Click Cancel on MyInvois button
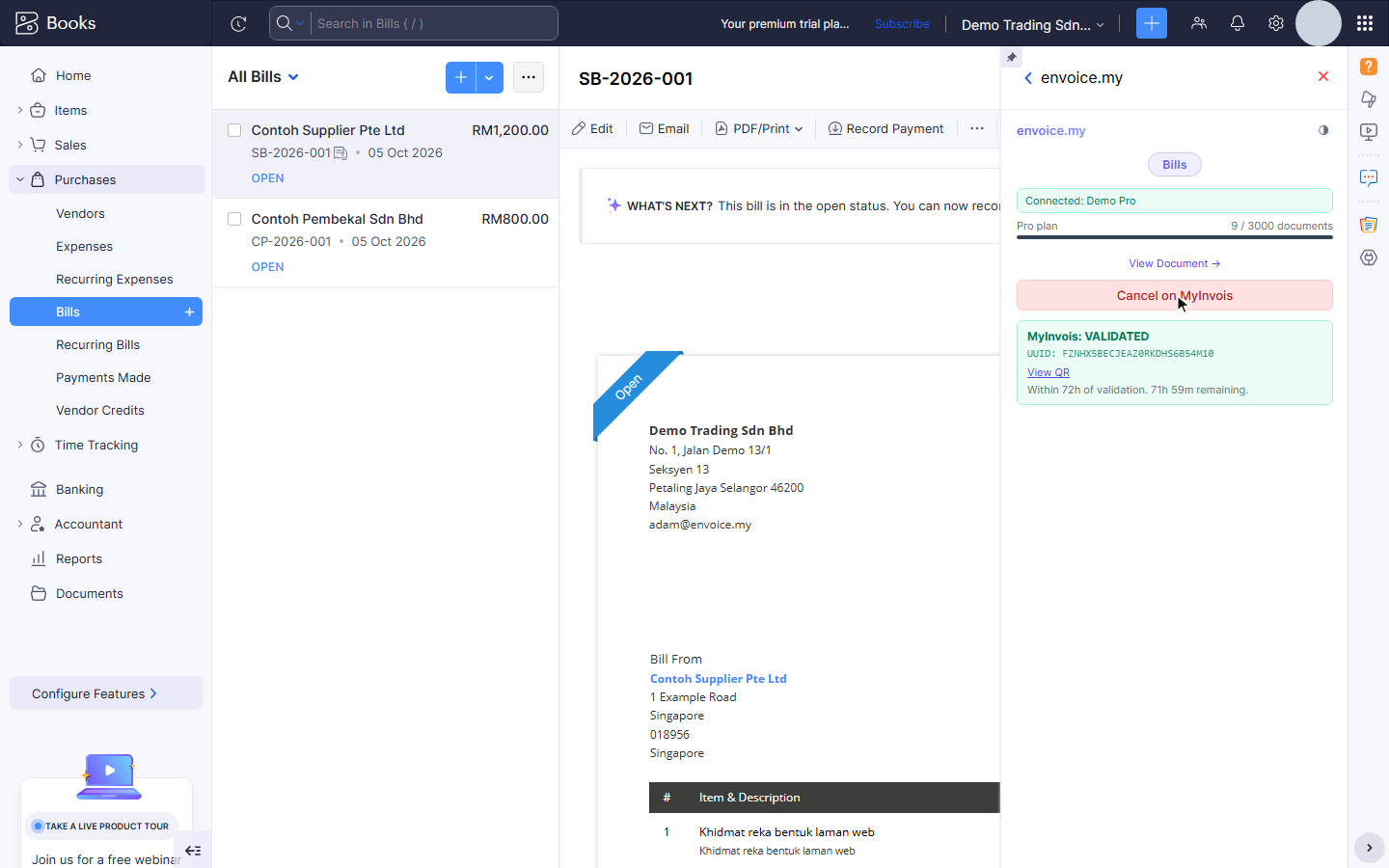This screenshot has height=868, width=1389. point(1175,295)
